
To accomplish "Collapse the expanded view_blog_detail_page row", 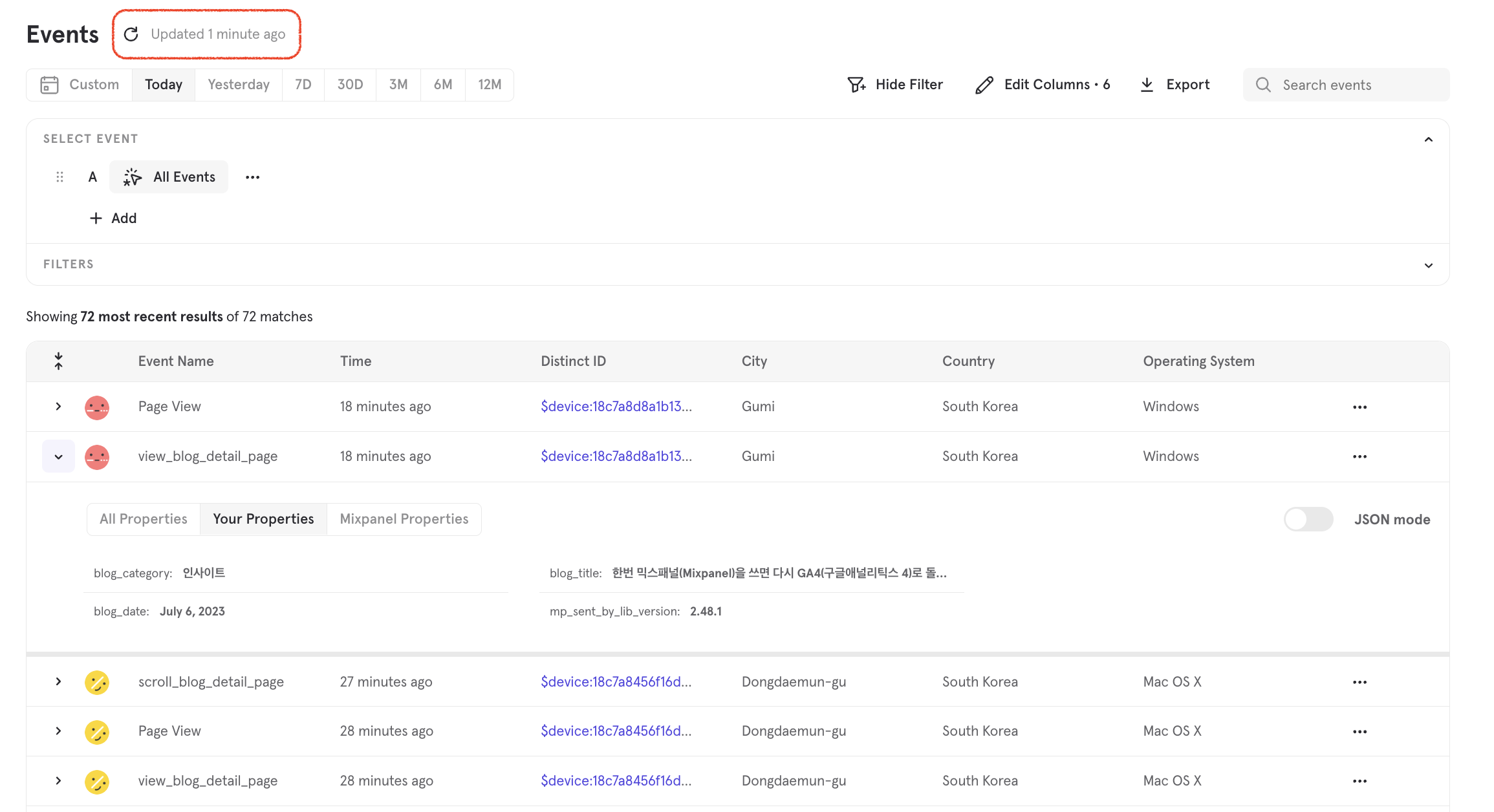I will pos(58,456).
